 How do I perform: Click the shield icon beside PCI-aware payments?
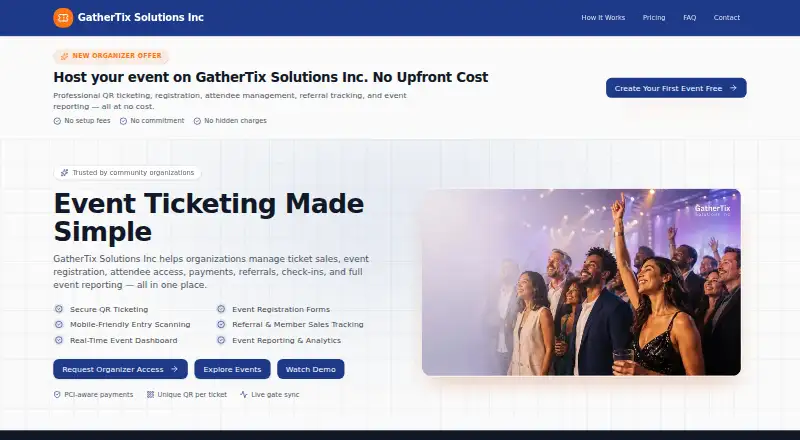click(x=57, y=395)
